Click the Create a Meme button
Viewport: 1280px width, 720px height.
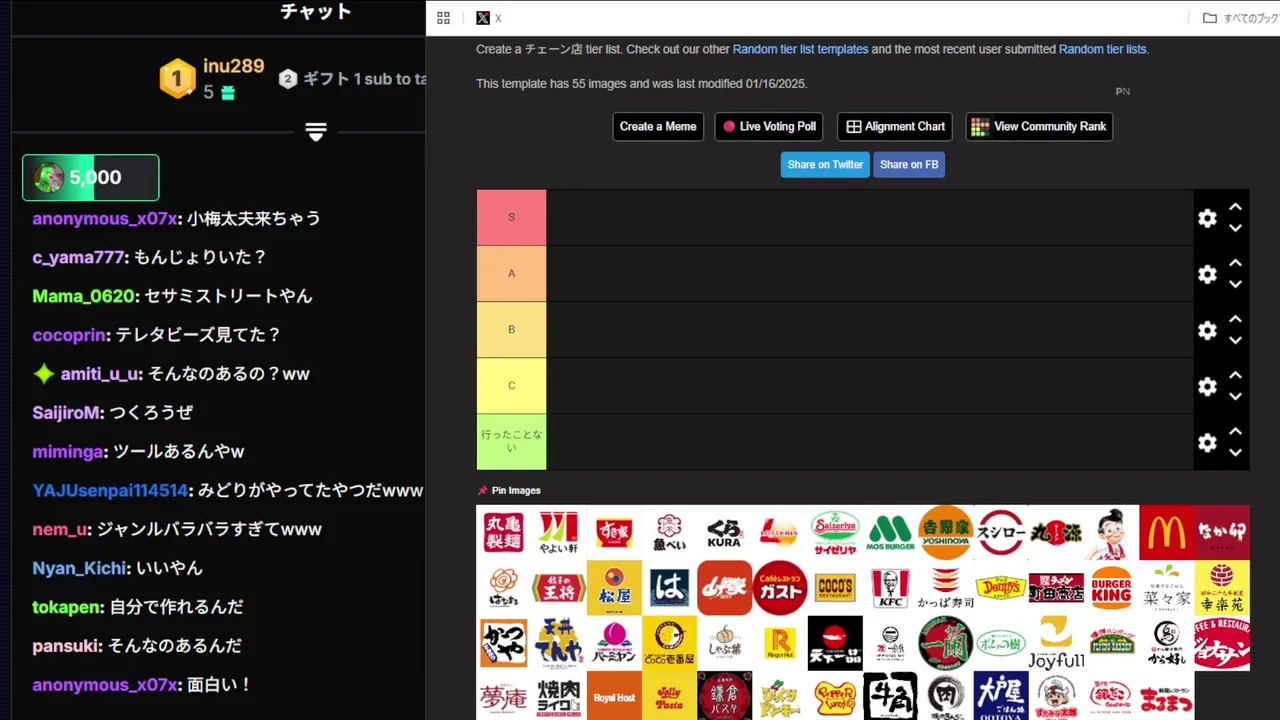tap(658, 127)
